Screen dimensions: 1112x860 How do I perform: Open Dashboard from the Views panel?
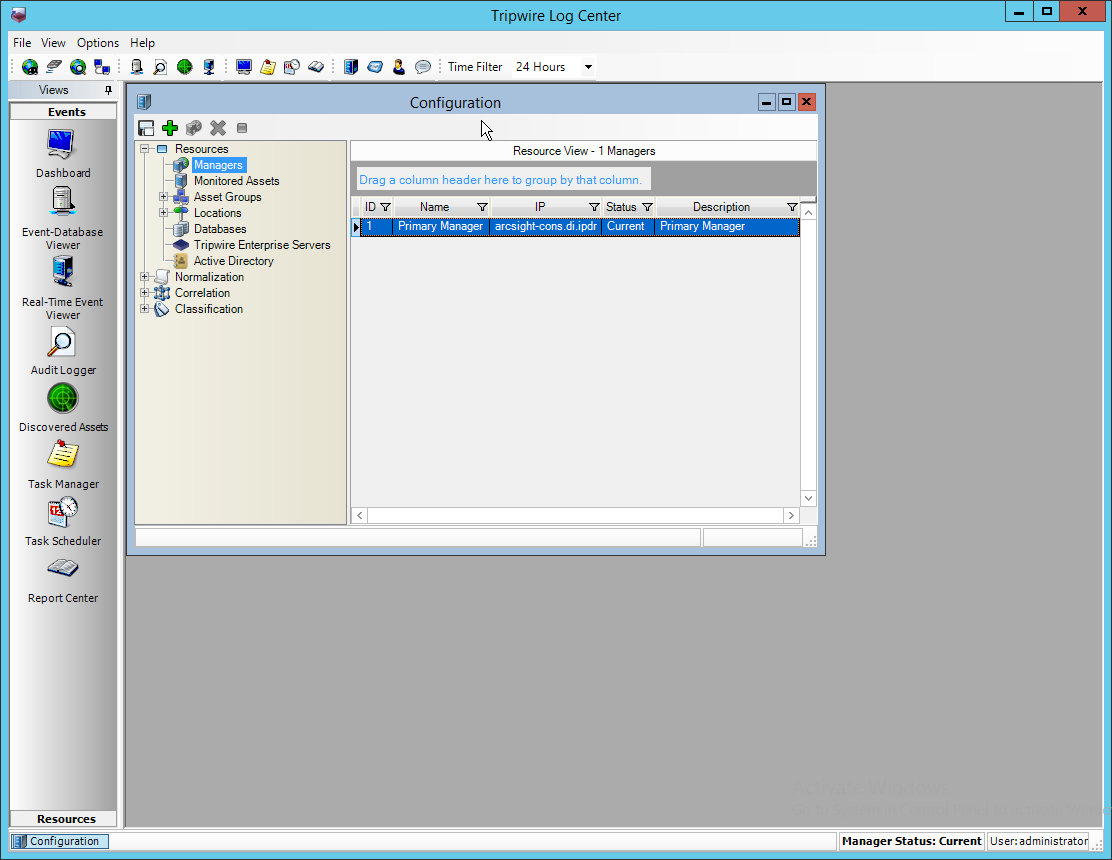point(62,154)
